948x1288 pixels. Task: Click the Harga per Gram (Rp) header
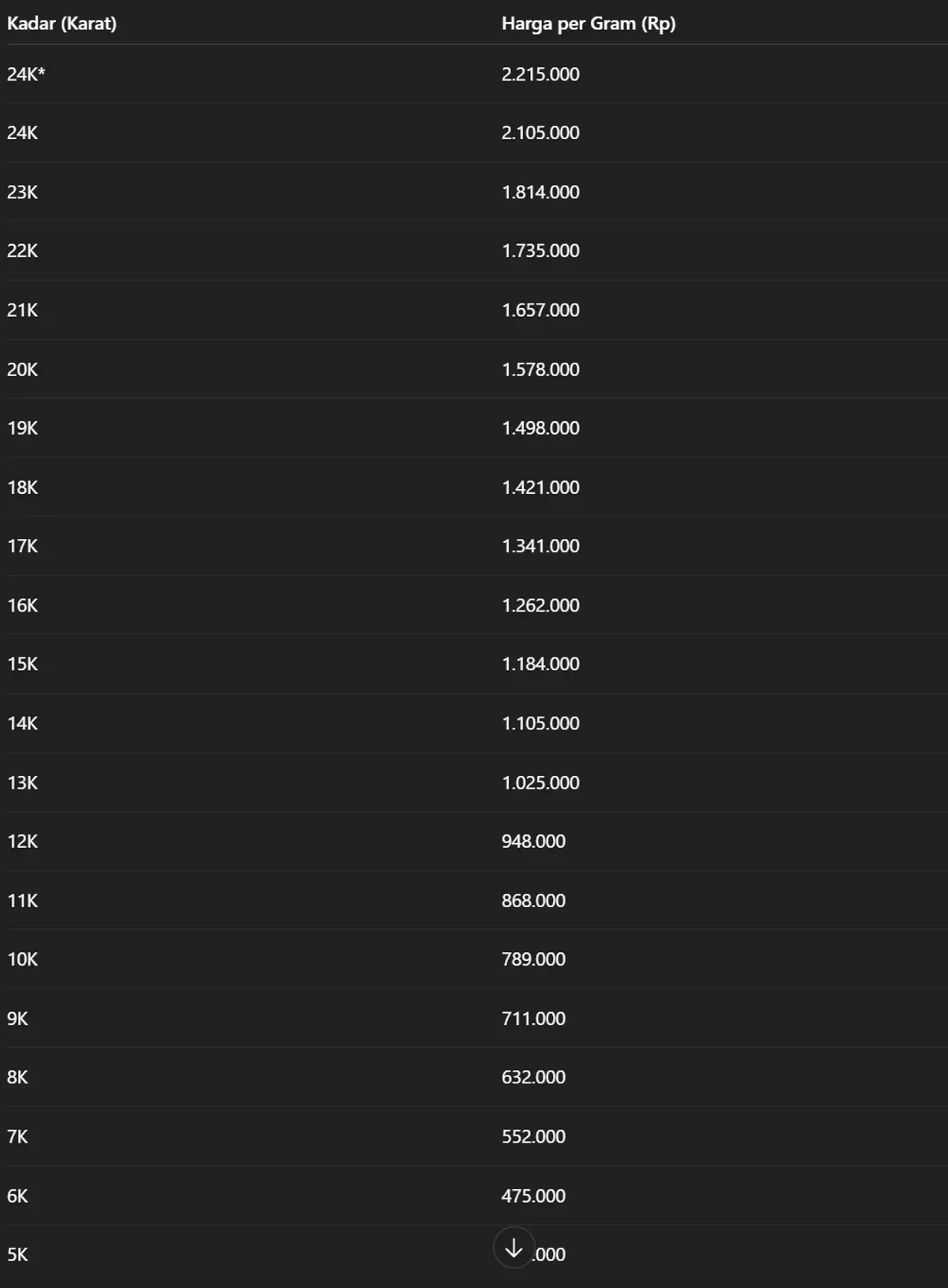pos(588,24)
